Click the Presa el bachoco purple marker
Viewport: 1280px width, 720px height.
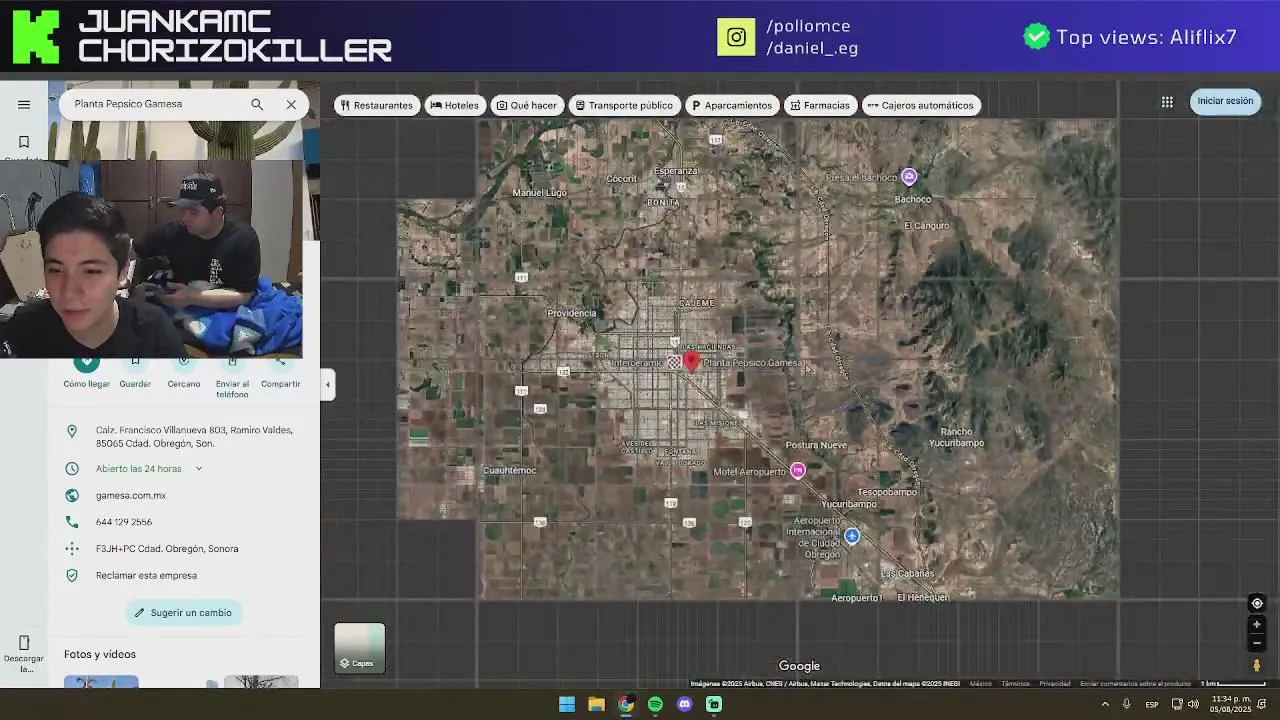pyautogui.click(x=909, y=177)
